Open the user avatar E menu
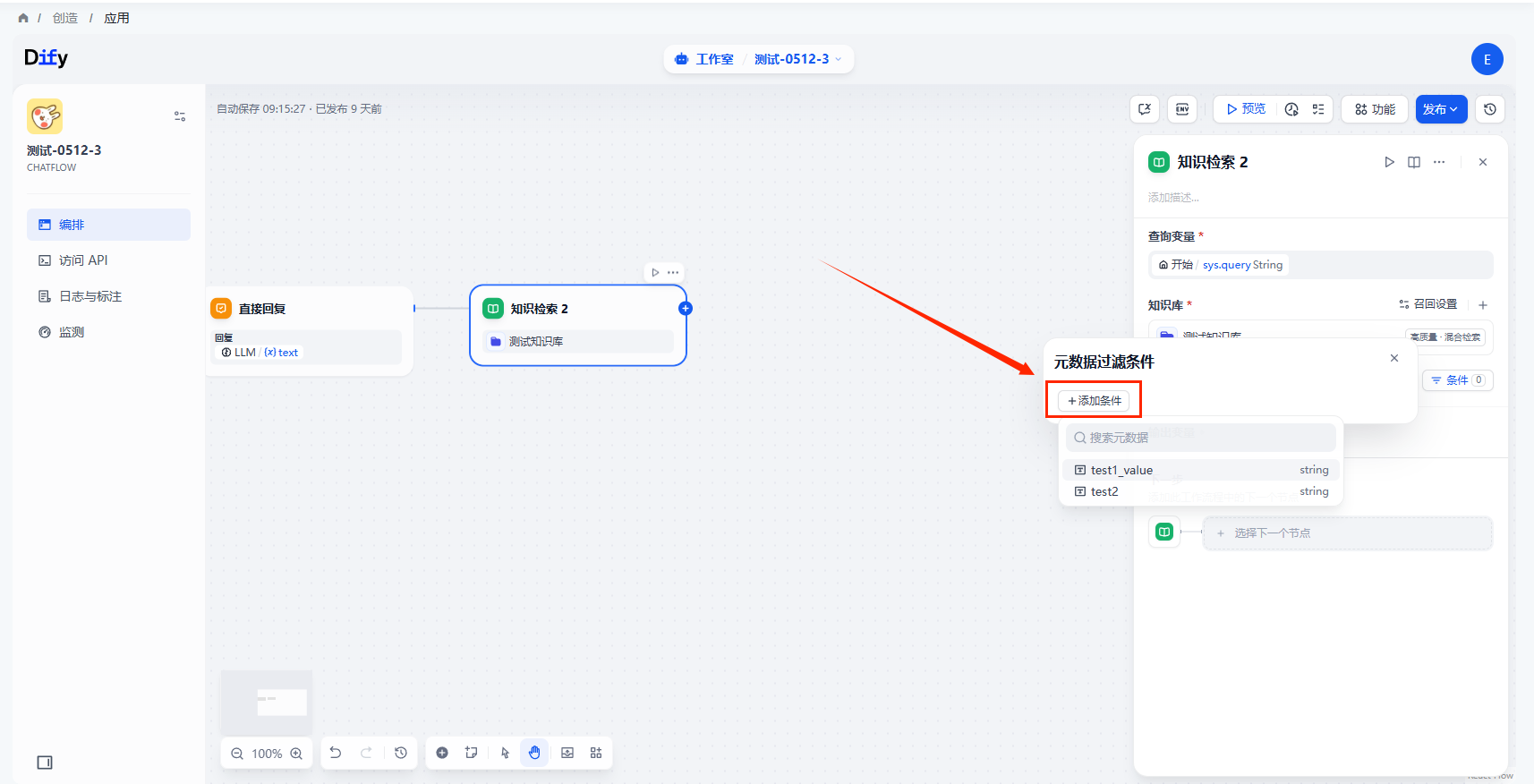This screenshot has width=1534, height=784. pos(1487,59)
